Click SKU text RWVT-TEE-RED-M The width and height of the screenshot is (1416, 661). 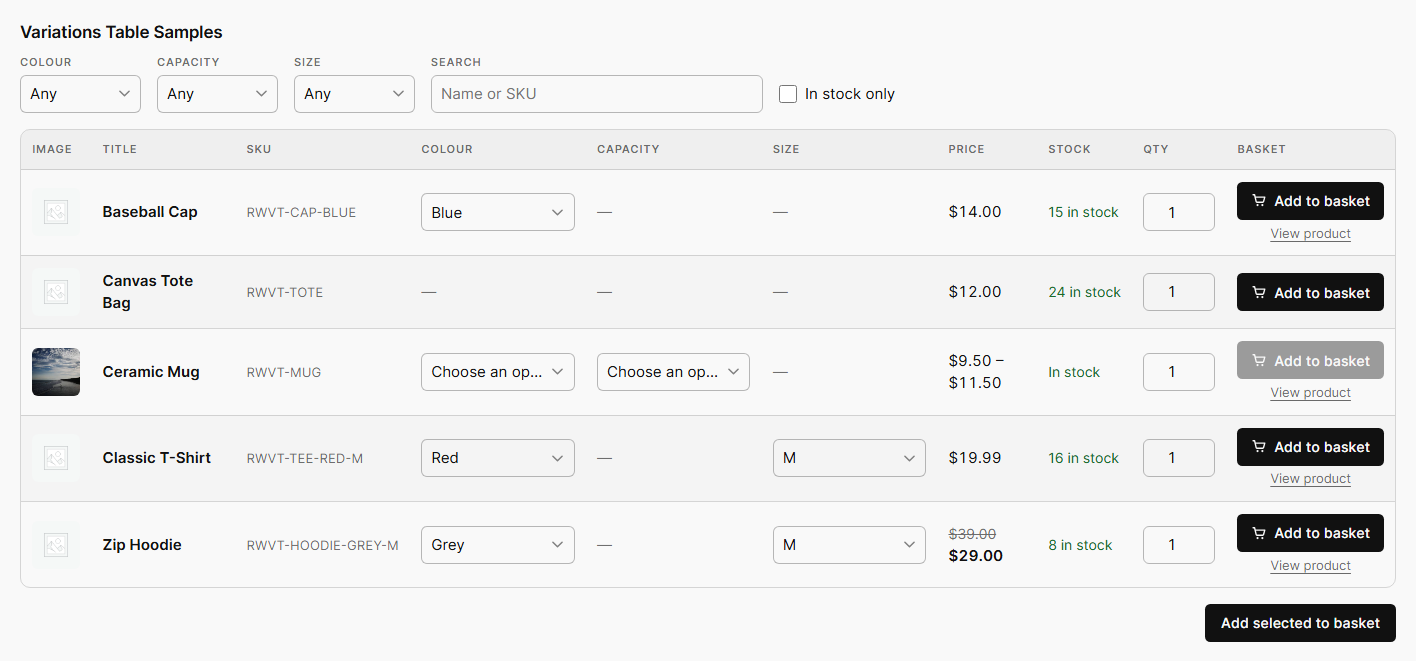tap(305, 458)
